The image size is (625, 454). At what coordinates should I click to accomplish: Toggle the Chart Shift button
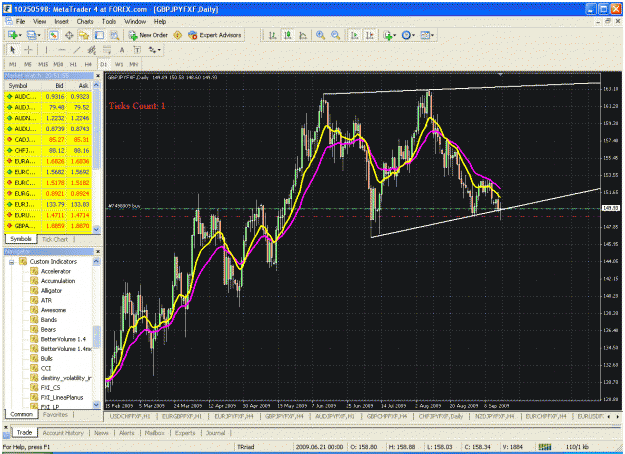369,35
